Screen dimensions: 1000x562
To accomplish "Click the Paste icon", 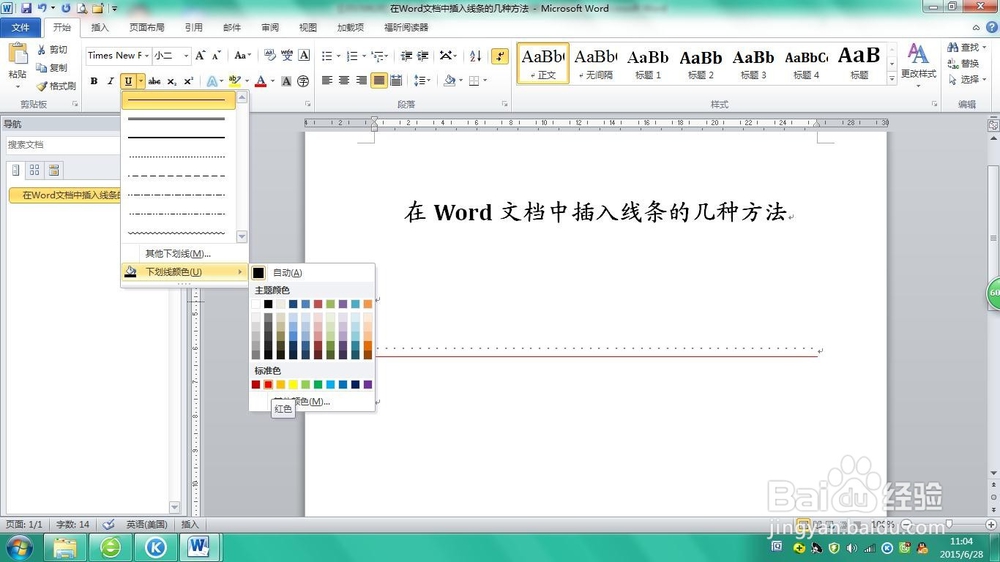I will [17, 54].
